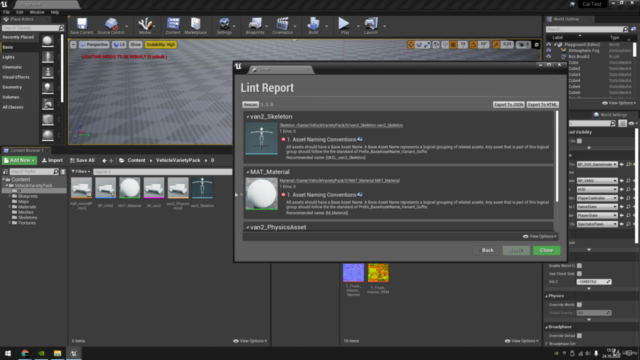Open the van2_Skeleton asset path link
The height and width of the screenshot is (360, 640).
pos(341,125)
